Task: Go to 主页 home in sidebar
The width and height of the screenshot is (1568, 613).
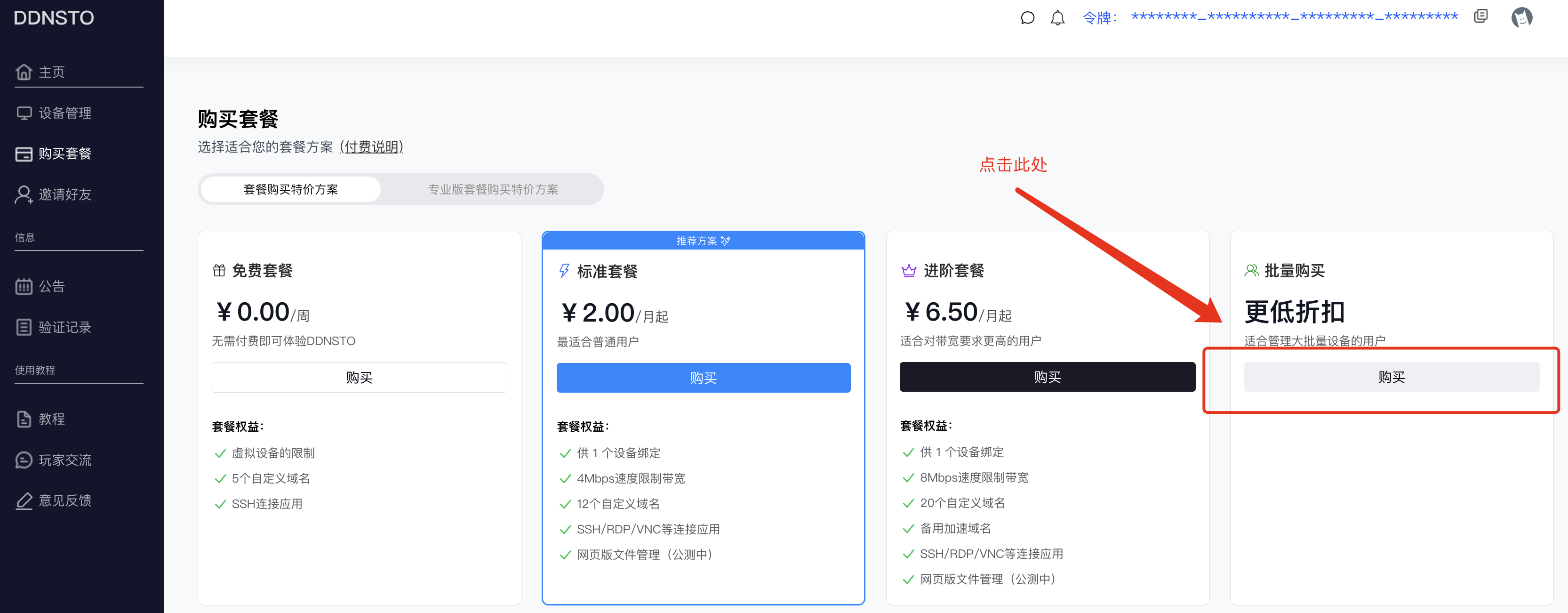Action: [x=52, y=73]
